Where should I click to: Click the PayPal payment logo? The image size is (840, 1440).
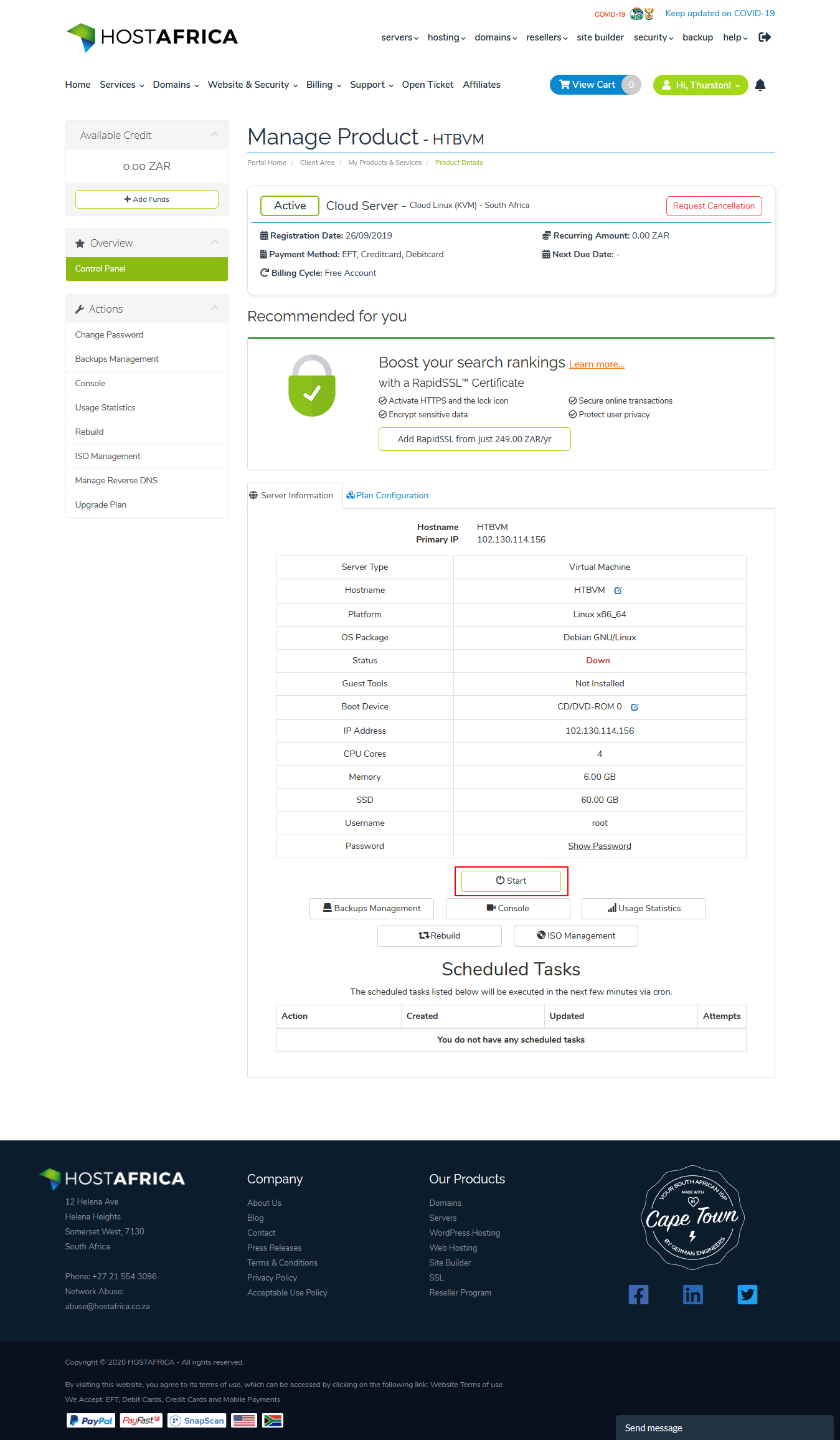[91, 1421]
